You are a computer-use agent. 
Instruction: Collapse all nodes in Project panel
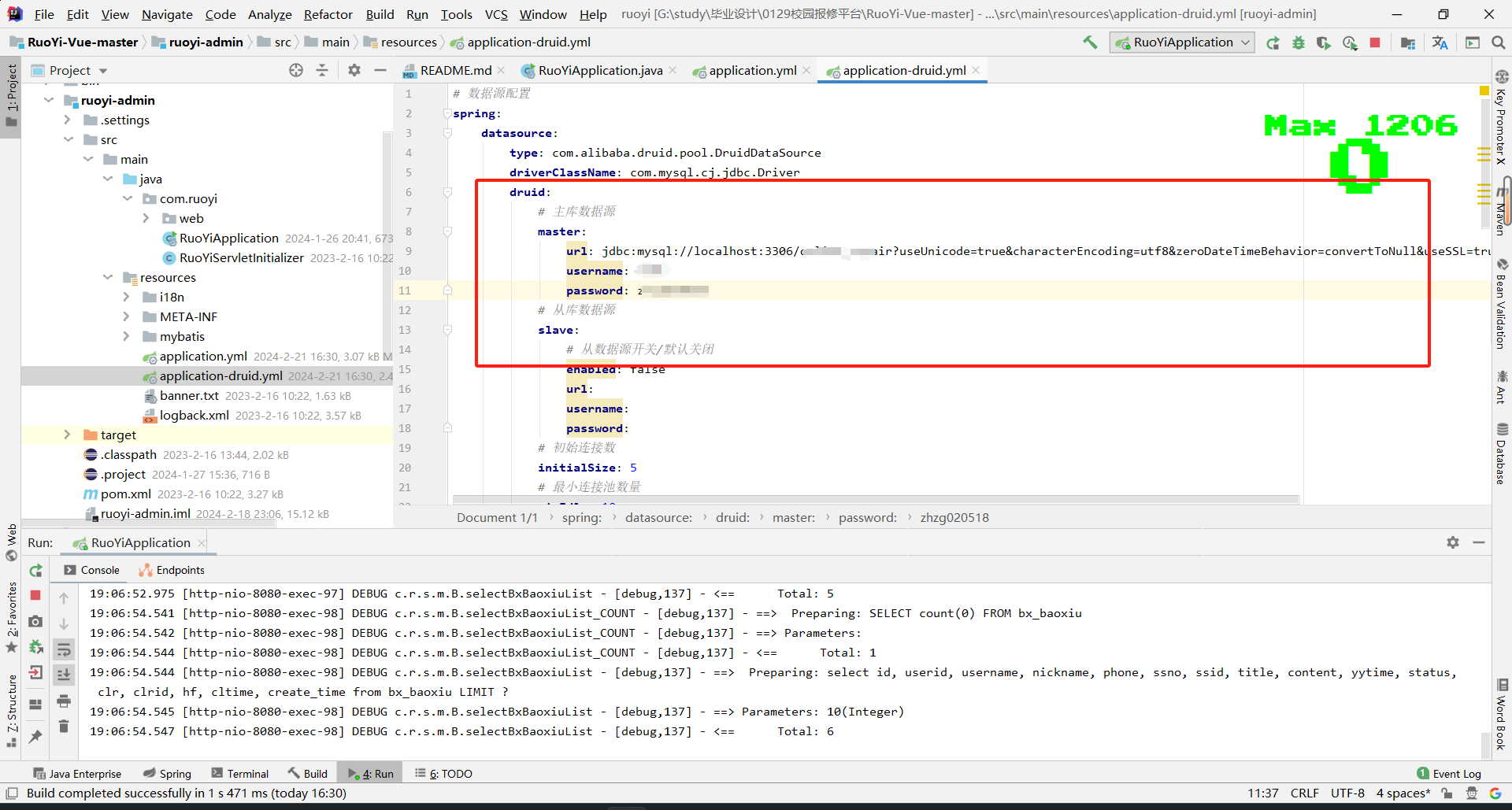(322, 70)
